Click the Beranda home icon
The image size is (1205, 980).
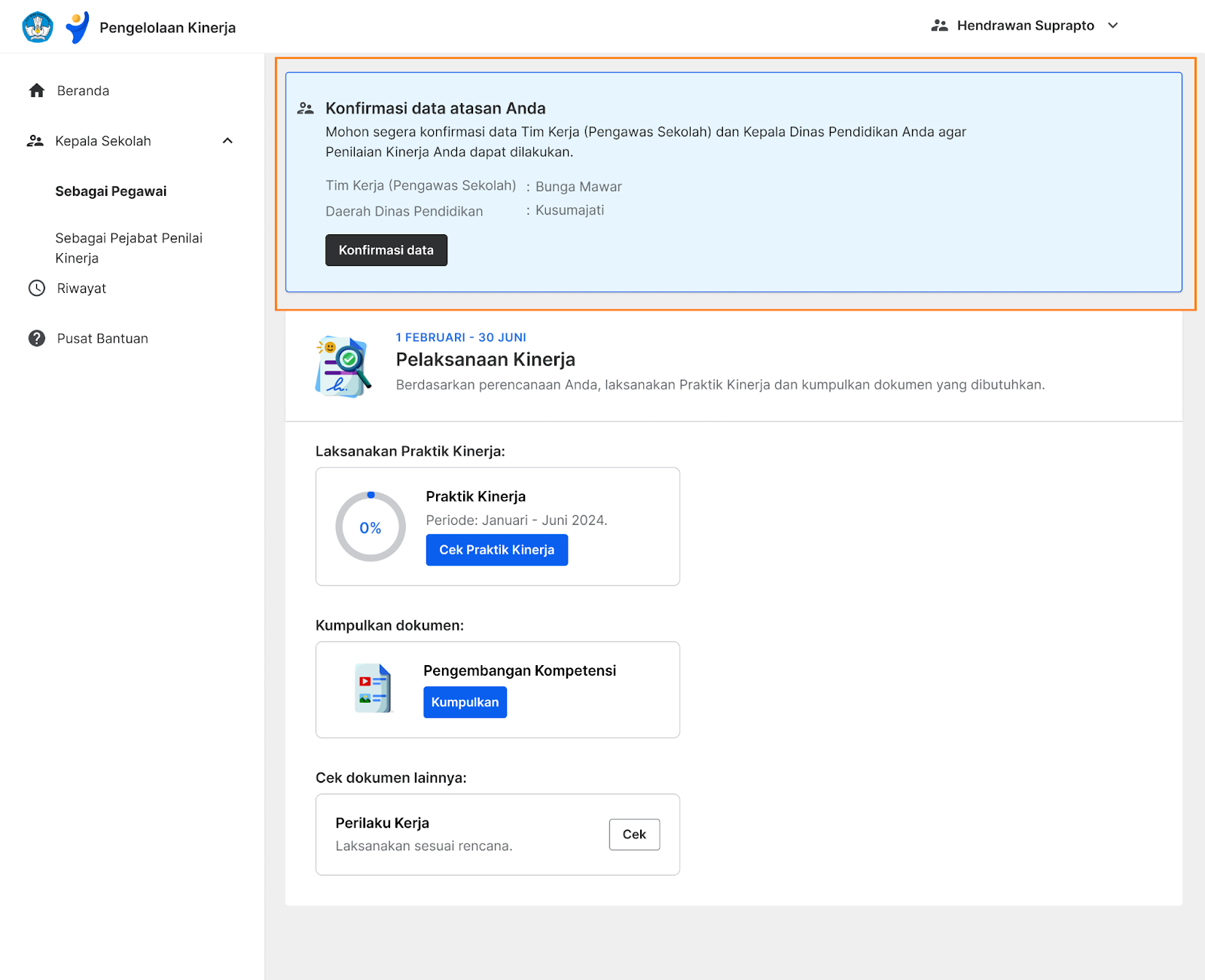pos(37,90)
